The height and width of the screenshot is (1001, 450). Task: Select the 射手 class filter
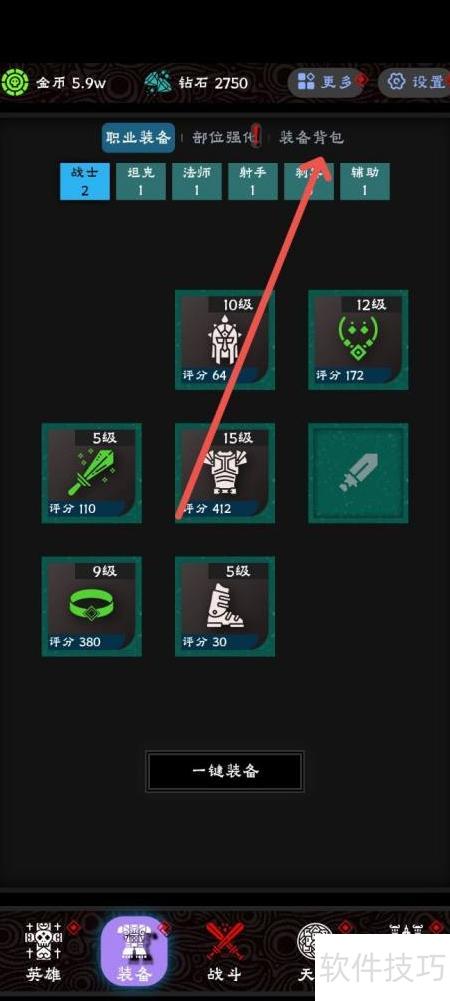253,181
